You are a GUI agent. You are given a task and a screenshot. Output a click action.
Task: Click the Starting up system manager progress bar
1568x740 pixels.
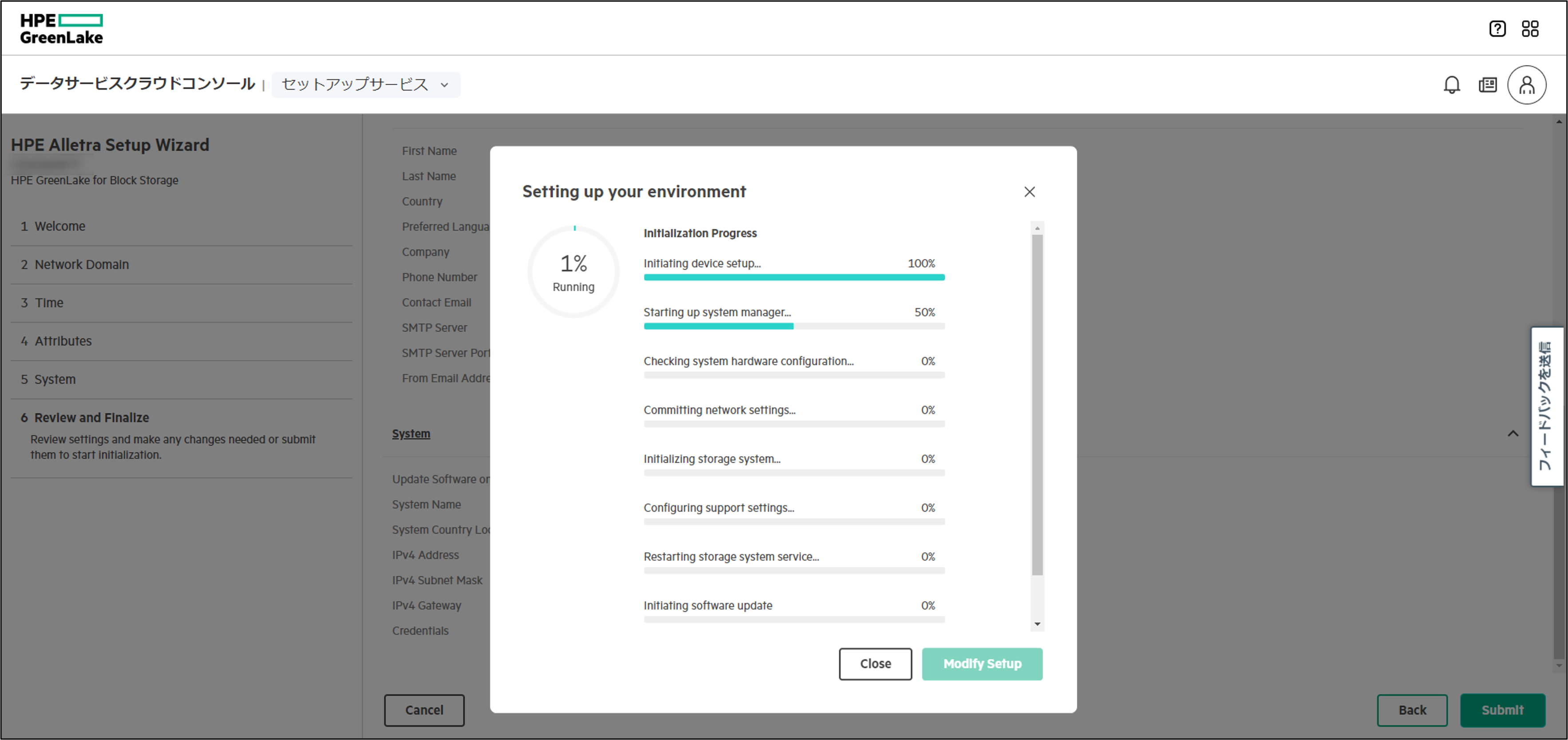[794, 326]
